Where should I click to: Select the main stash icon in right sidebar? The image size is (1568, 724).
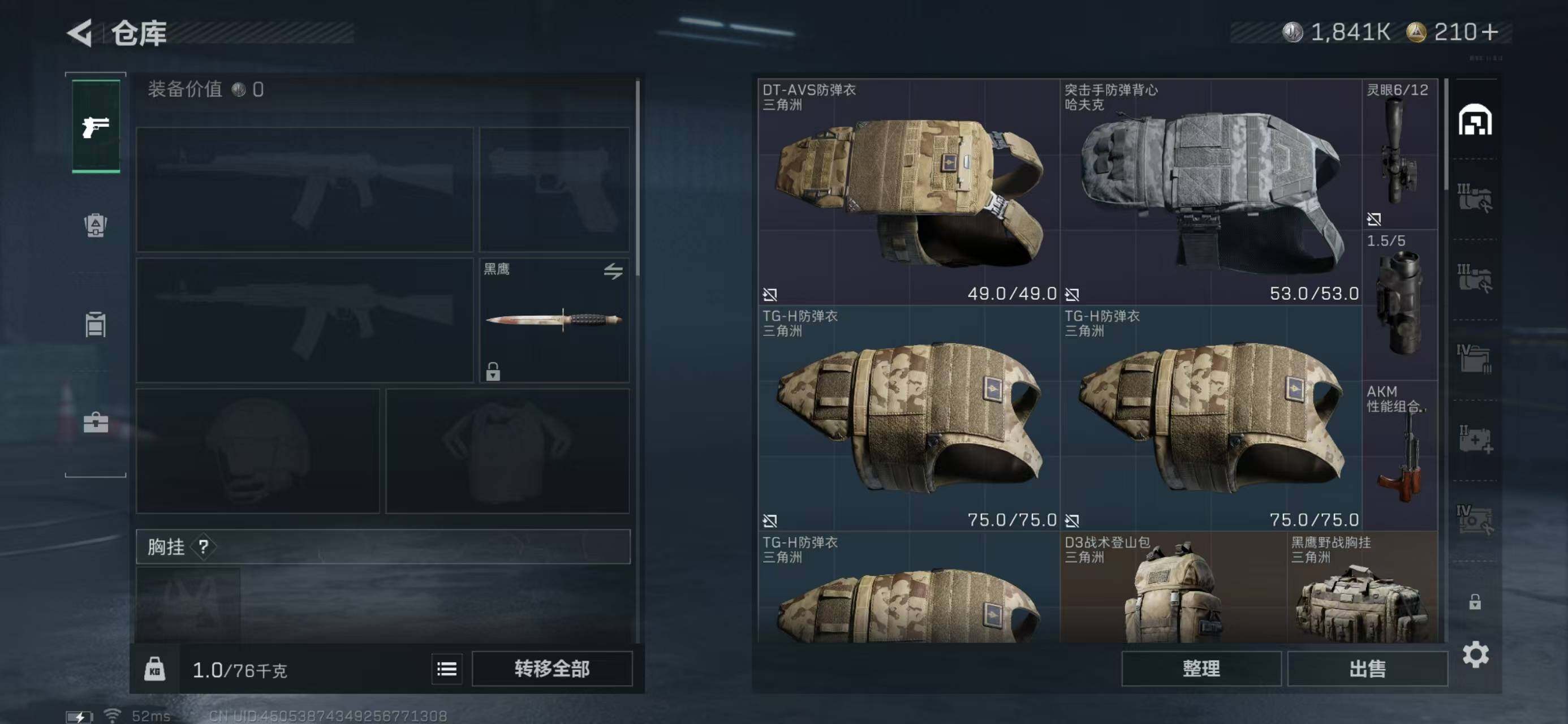click(1475, 119)
